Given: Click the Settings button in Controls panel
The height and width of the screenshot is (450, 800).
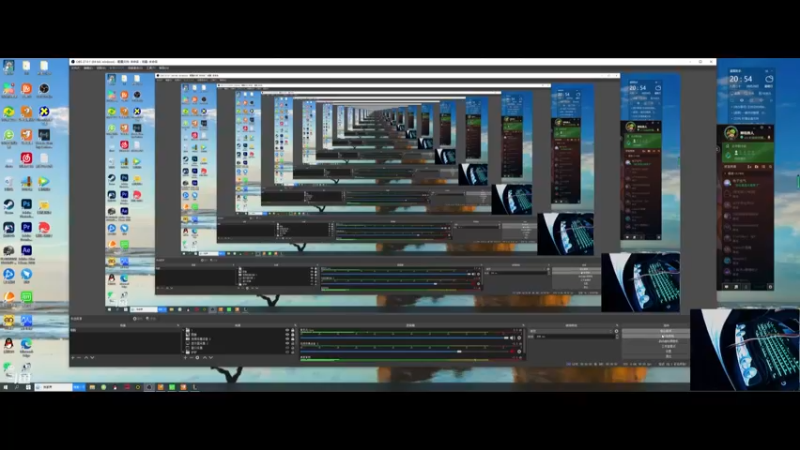Looking at the screenshot, I should (655, 351).
